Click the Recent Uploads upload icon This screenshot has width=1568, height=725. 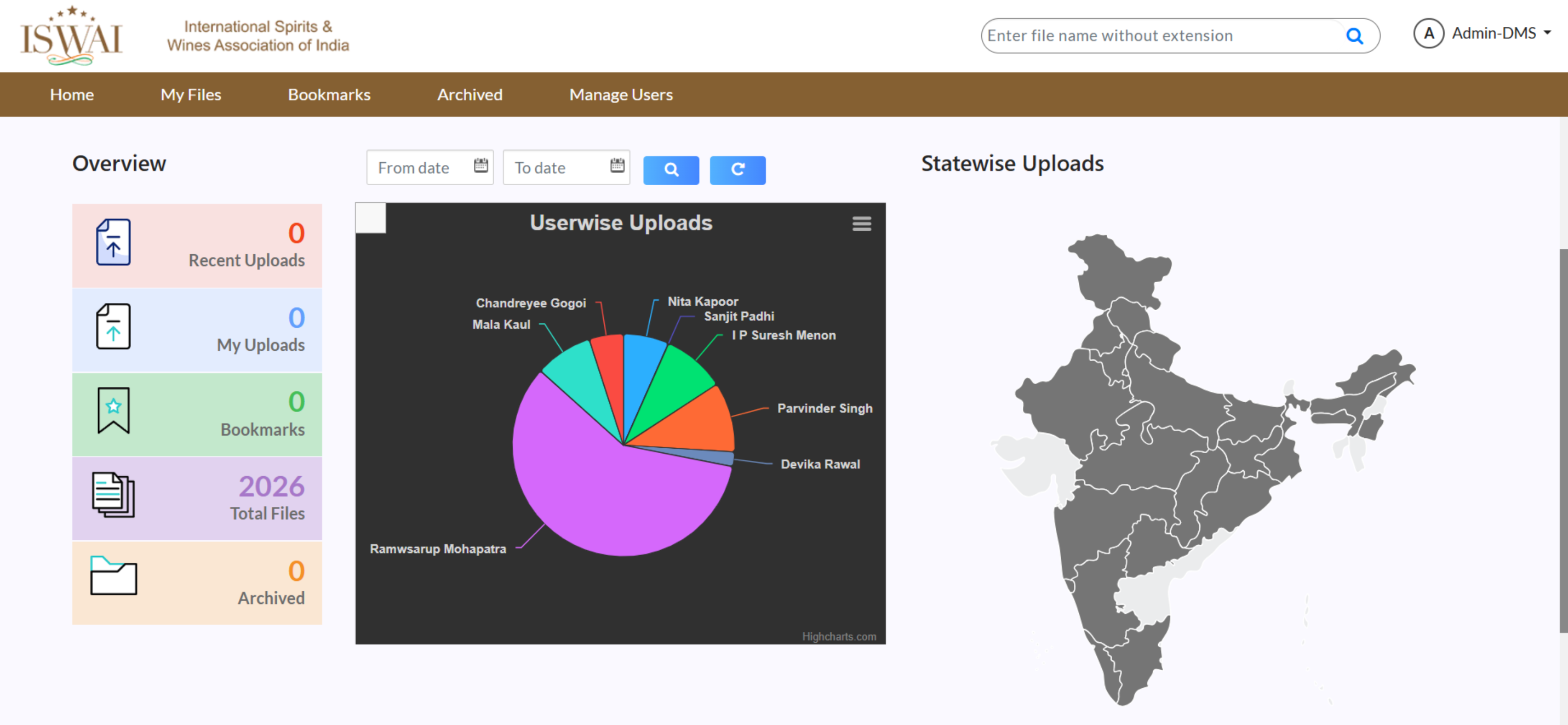pos(113,242)
